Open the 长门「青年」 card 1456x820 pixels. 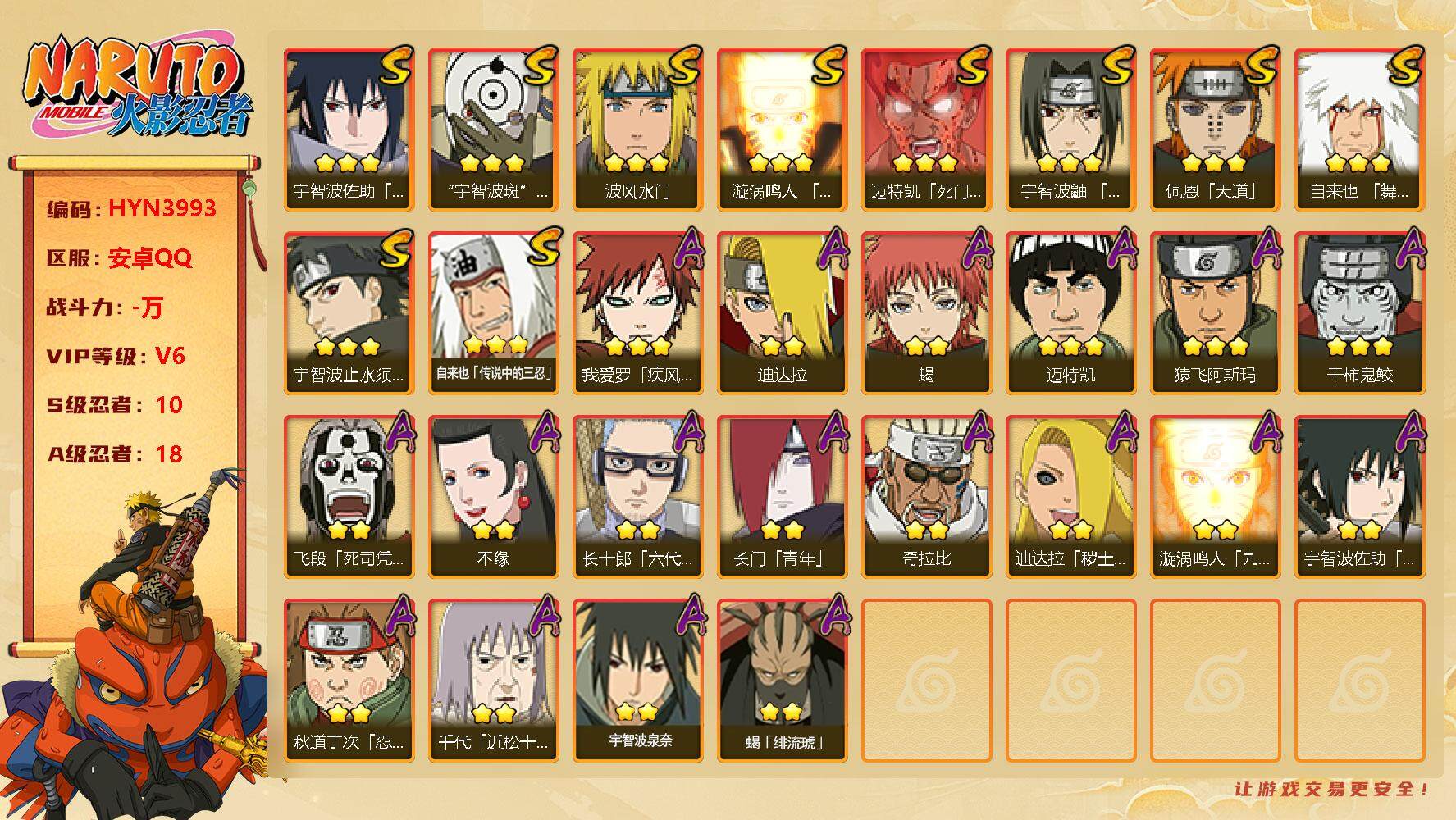pos(782,497)
